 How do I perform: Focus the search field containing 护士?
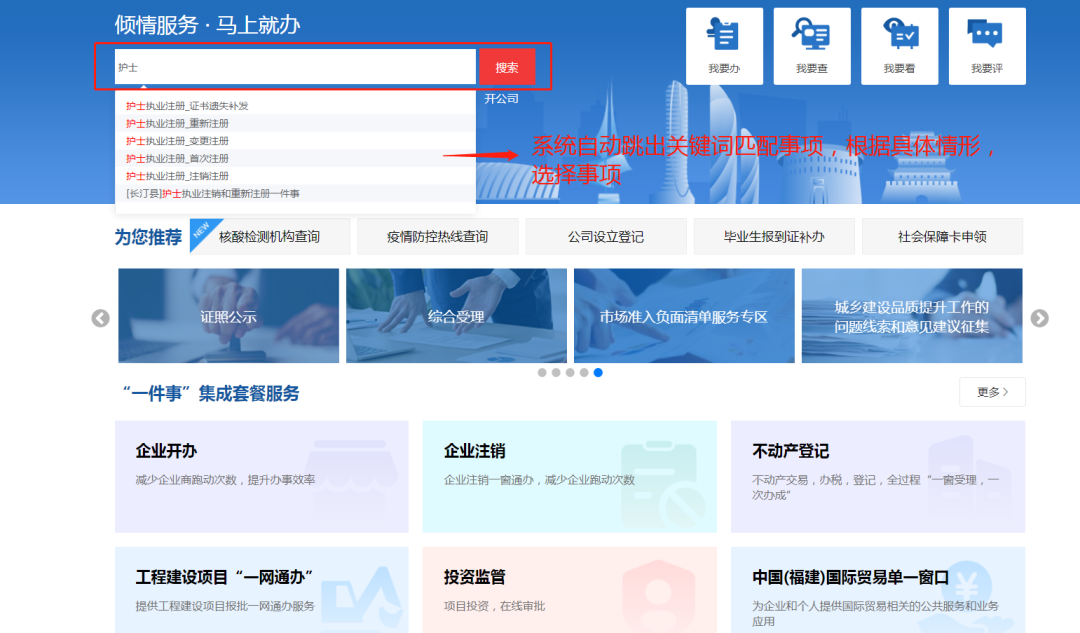295,67
